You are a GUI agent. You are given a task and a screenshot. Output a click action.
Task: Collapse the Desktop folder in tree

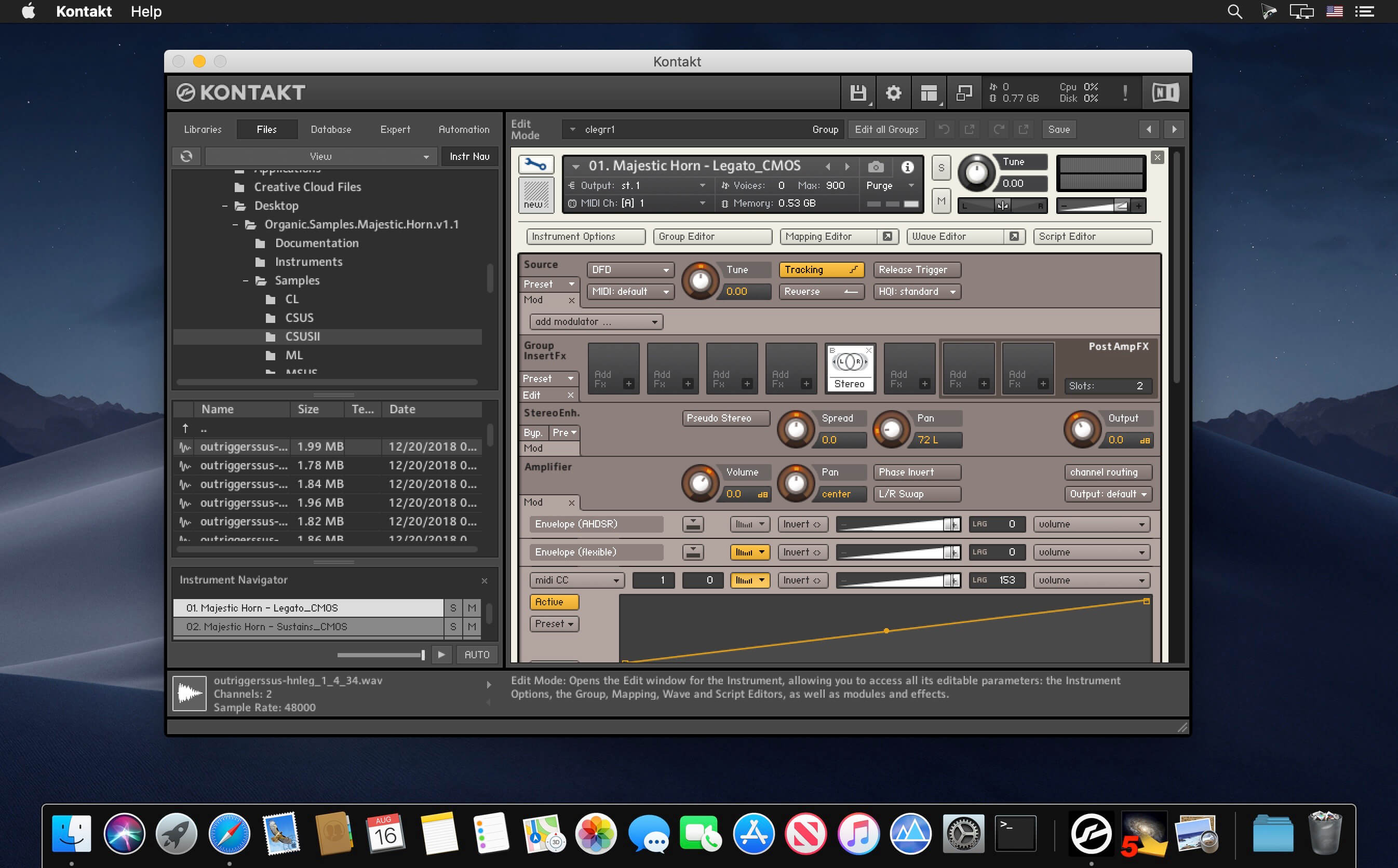tap(225, 206)
